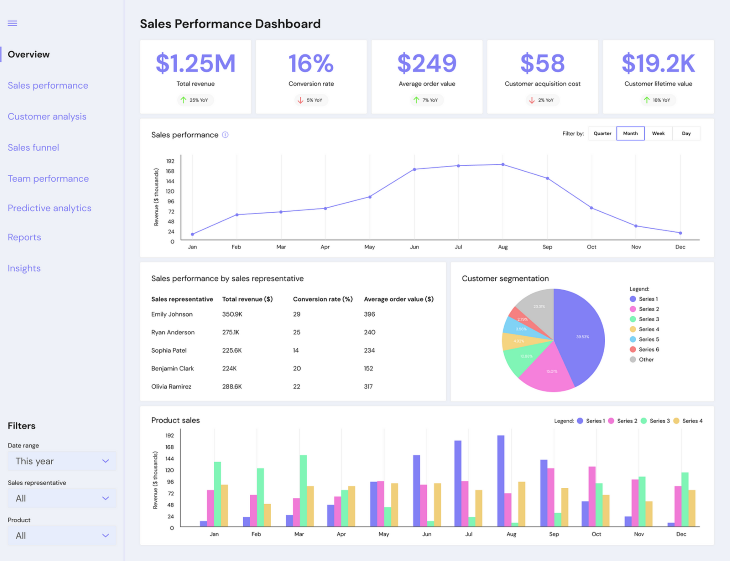This screenshot has height=561, width=730.
Task: Click the up arrow on Average order value card
Action: [x=416, y=100]
